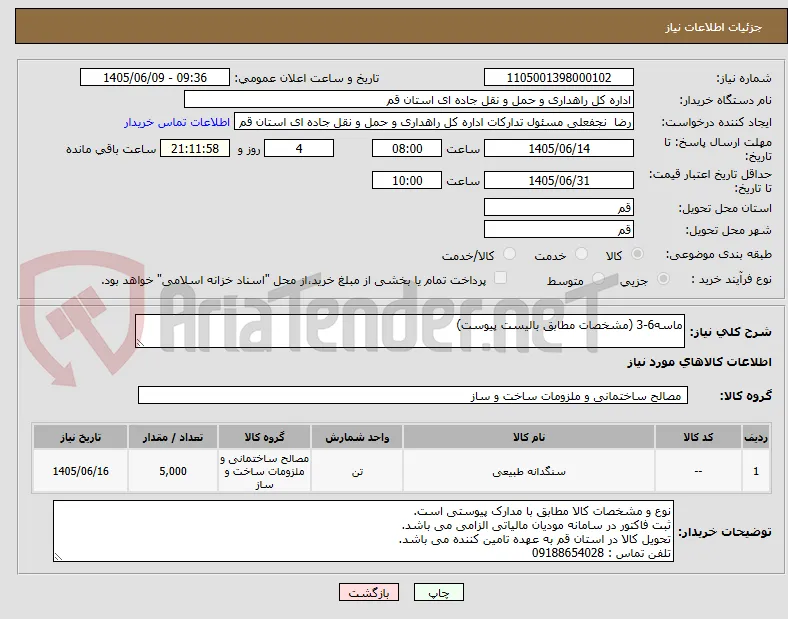Click the سنگدانه طبیعی item cell
Viewport: 788px width, 619px height.
click(529, 471)
